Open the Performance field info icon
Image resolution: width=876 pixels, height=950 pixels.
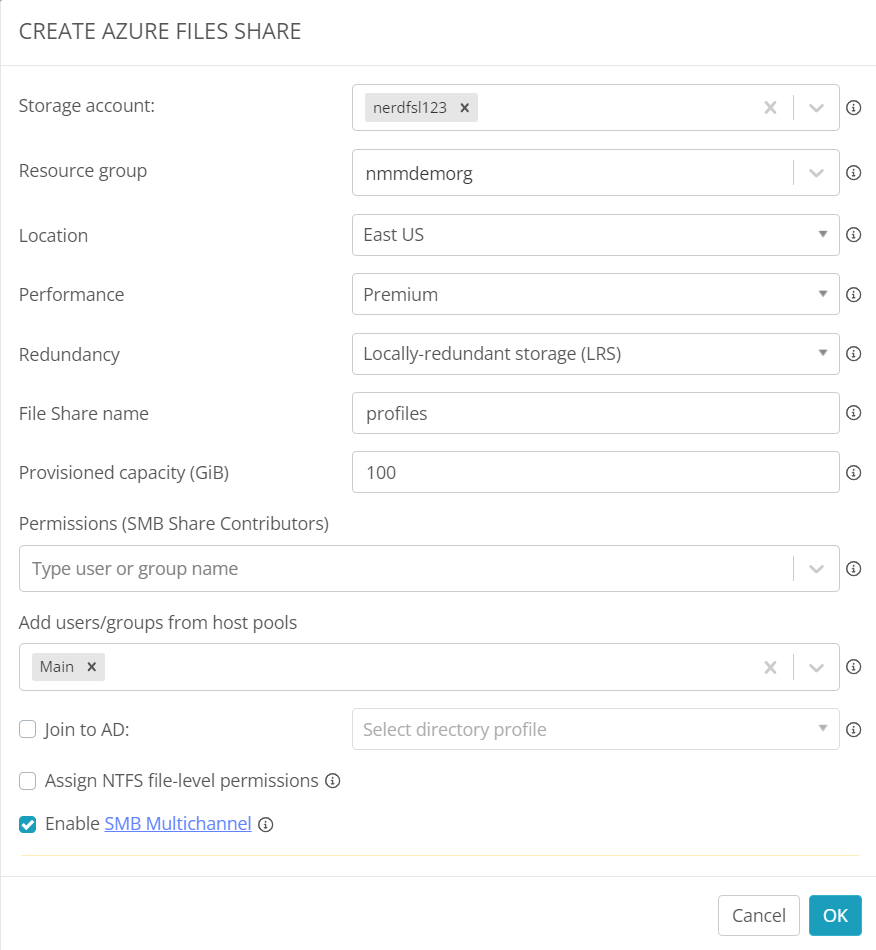[x=854, y=294]
